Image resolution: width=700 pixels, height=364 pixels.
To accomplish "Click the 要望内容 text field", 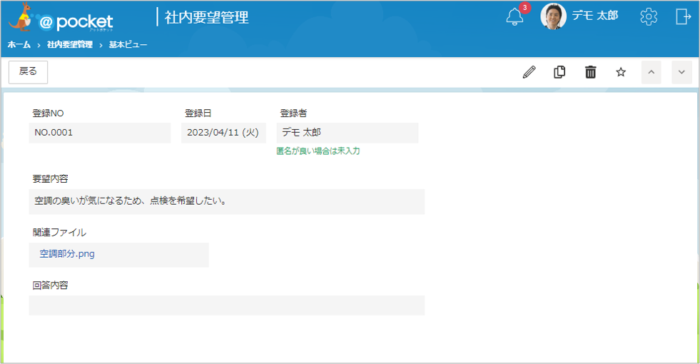I will click(x=227, y=201).
